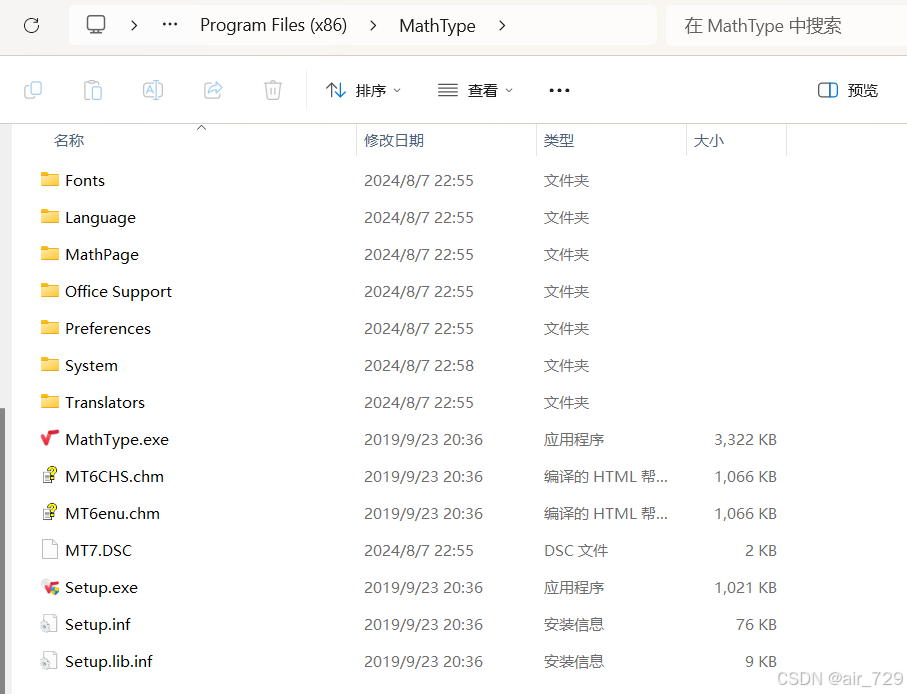Open the See more ellipsis menu in toolbar
This screenshot has width=907, height=694.
pos(559,90)
